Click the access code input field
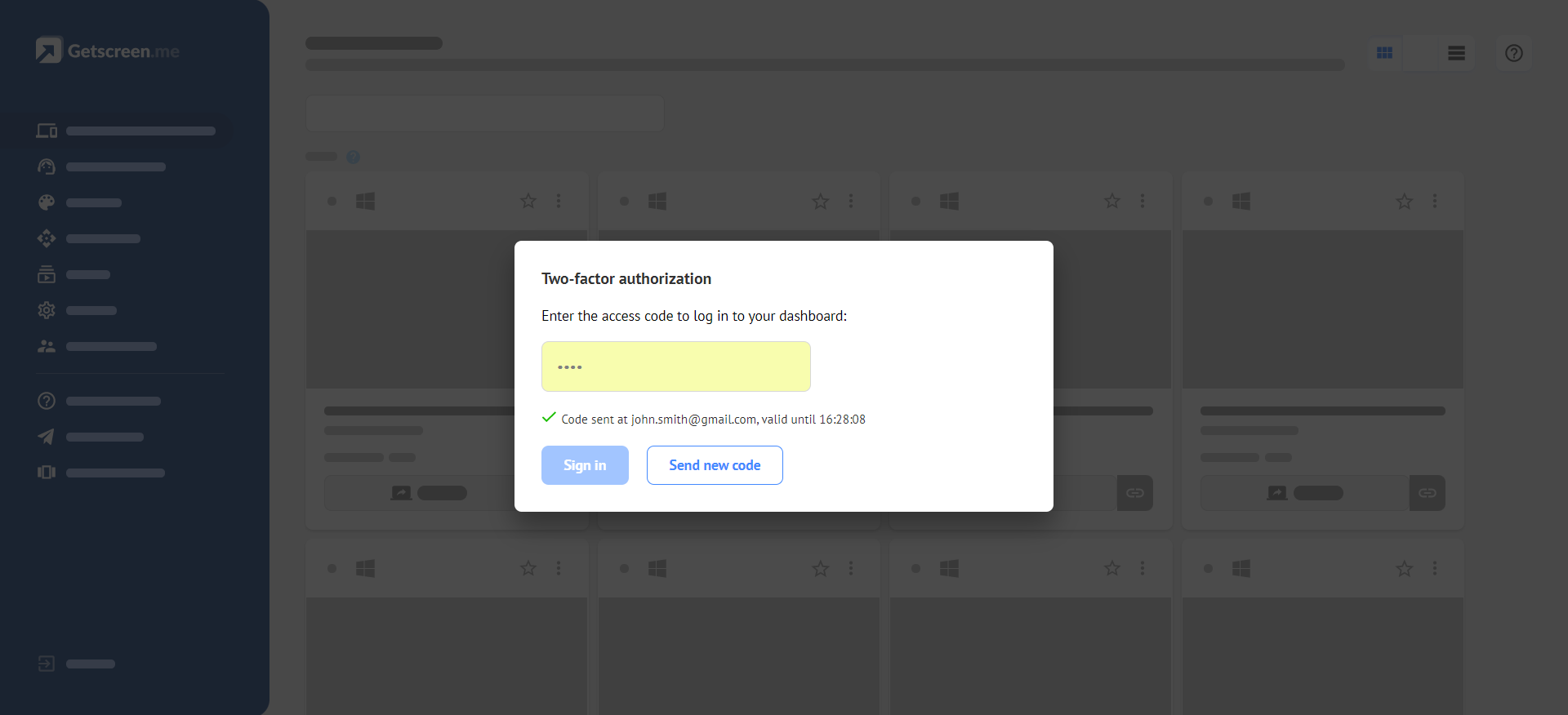 coord(675,366)
